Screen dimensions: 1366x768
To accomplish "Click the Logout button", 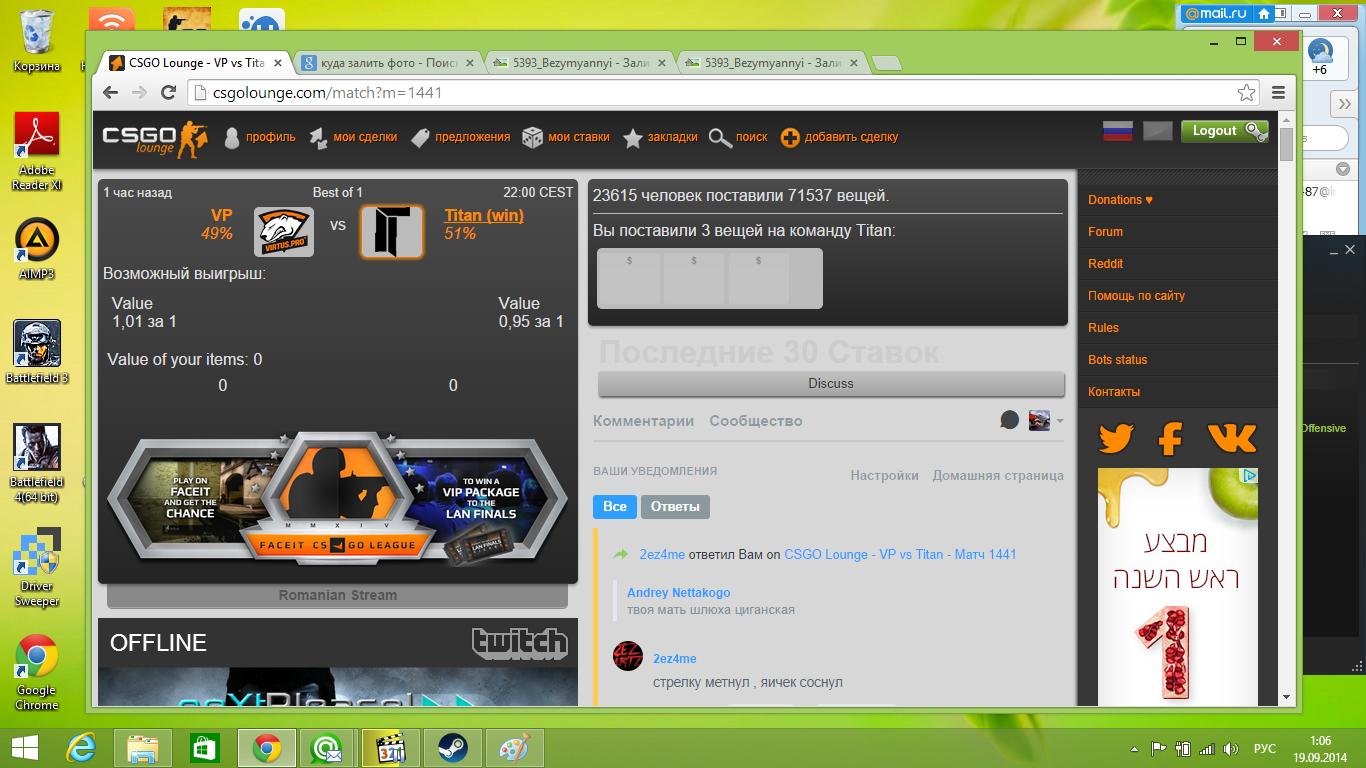I will click(x=1225, y=131).
